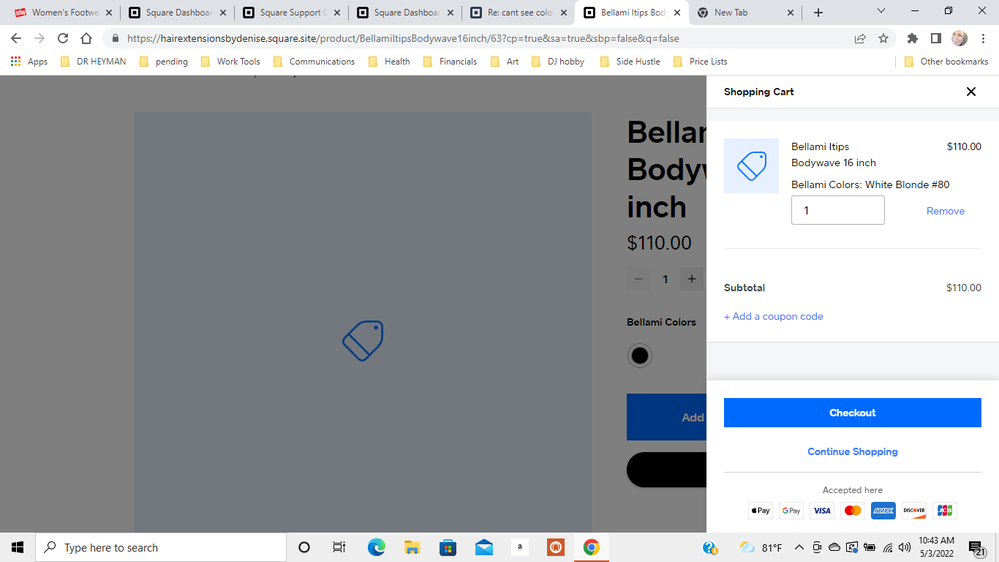Click the Share page icon in address bar

(860, 38)
